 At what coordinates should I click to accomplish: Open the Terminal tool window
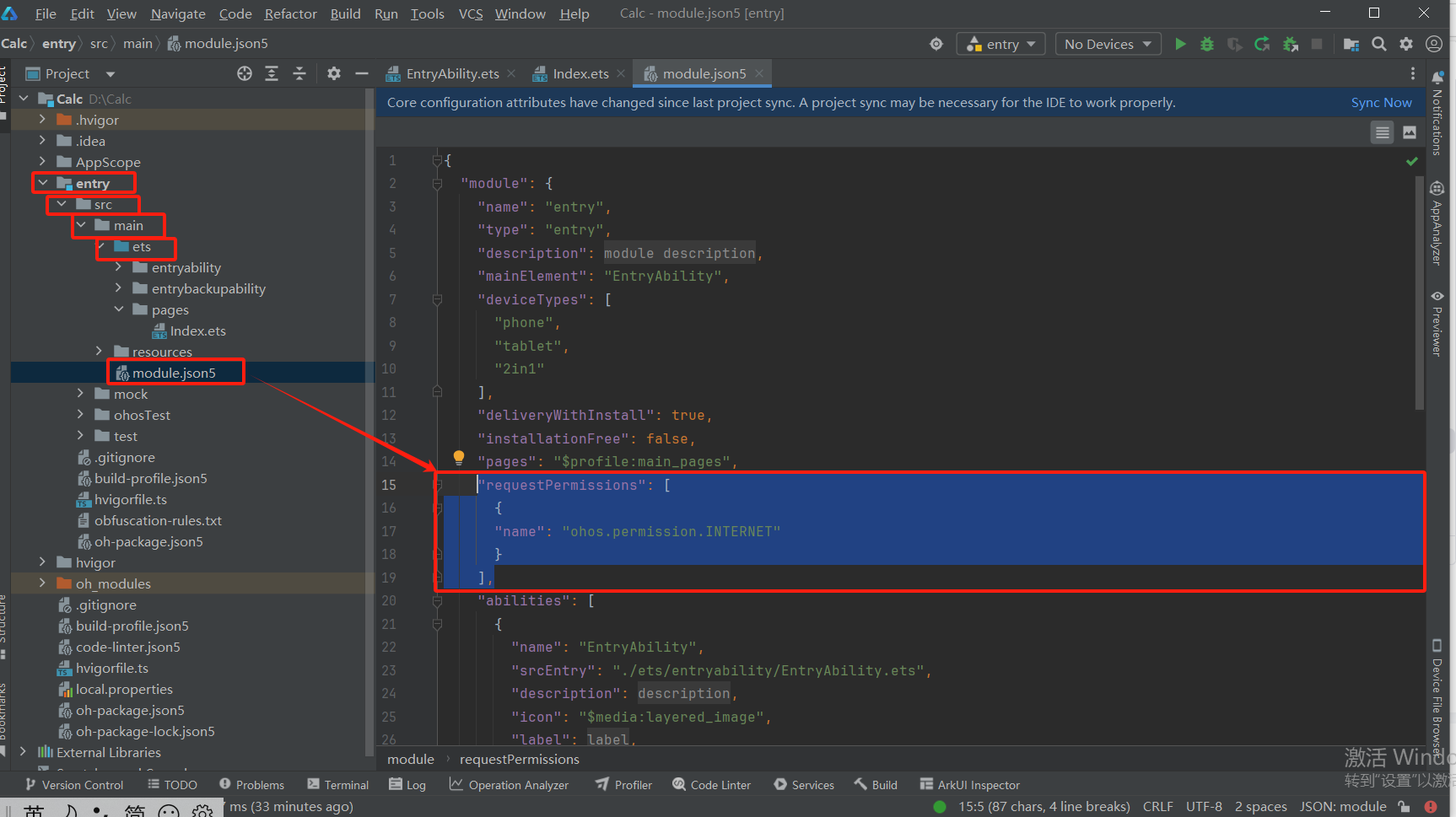point(338,784)
